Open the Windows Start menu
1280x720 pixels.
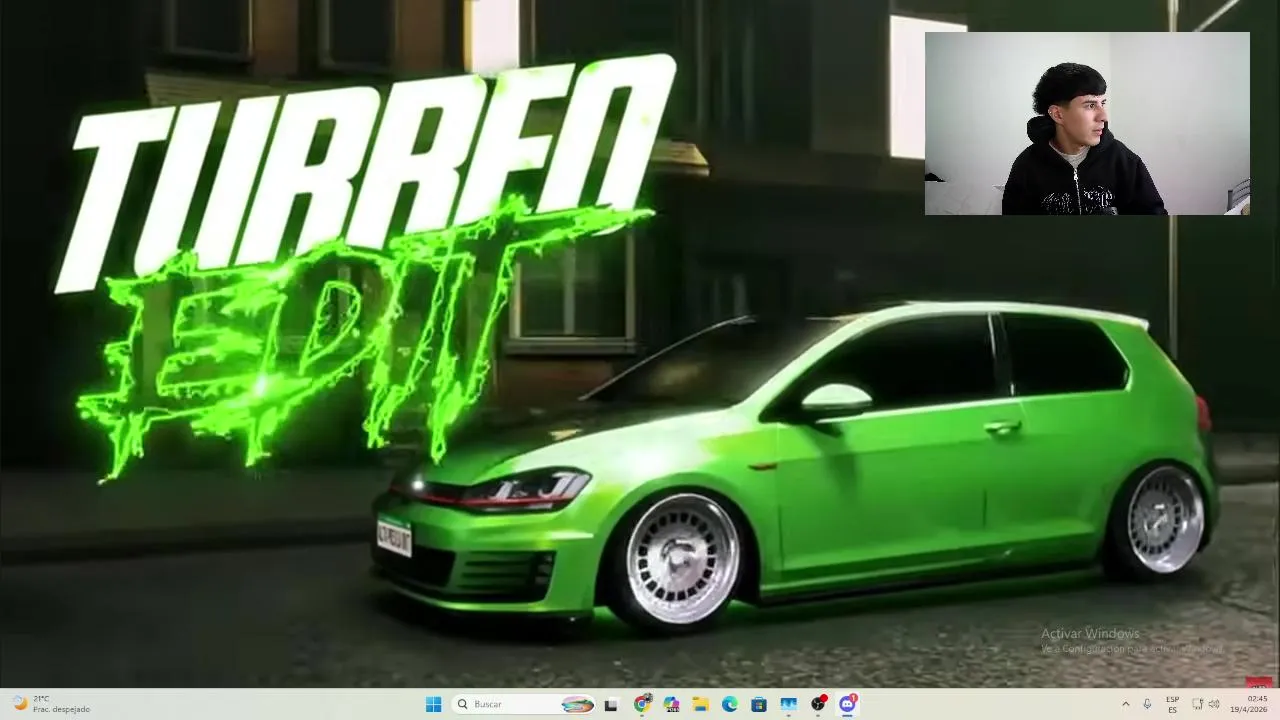tap(433, 704)
